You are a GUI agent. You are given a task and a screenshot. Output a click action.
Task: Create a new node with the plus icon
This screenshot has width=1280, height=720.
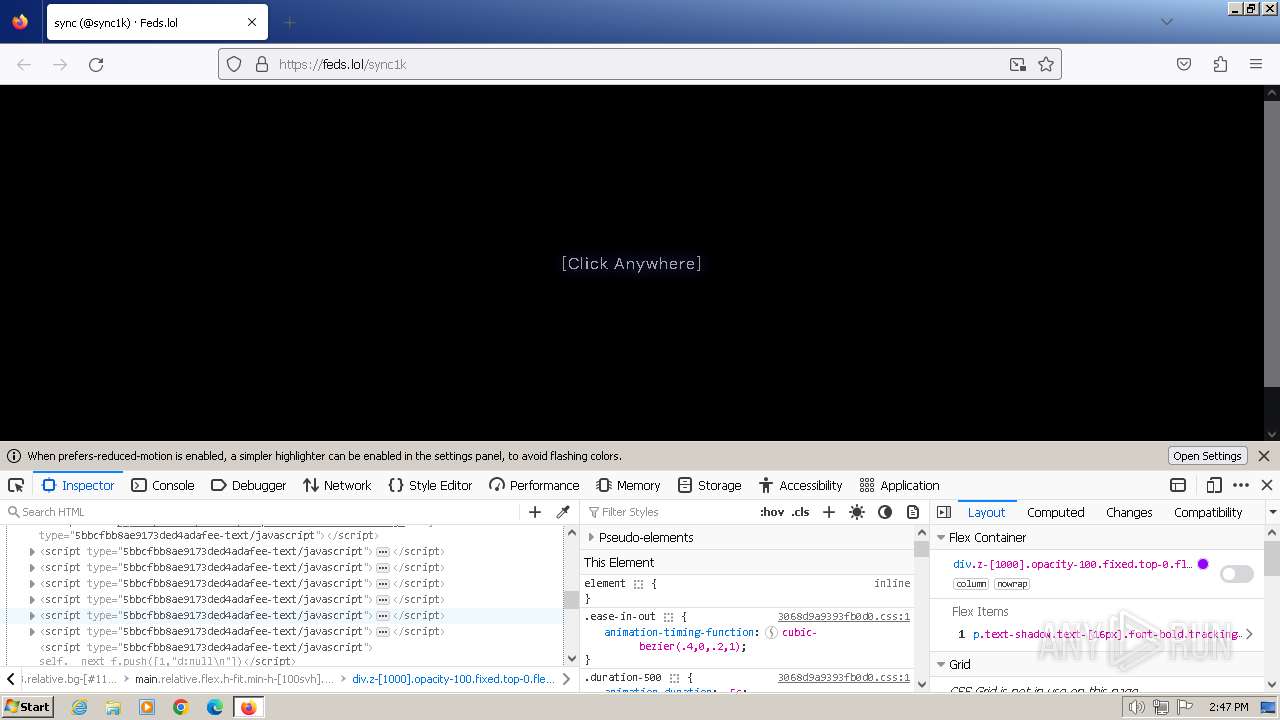pos(535,512)
